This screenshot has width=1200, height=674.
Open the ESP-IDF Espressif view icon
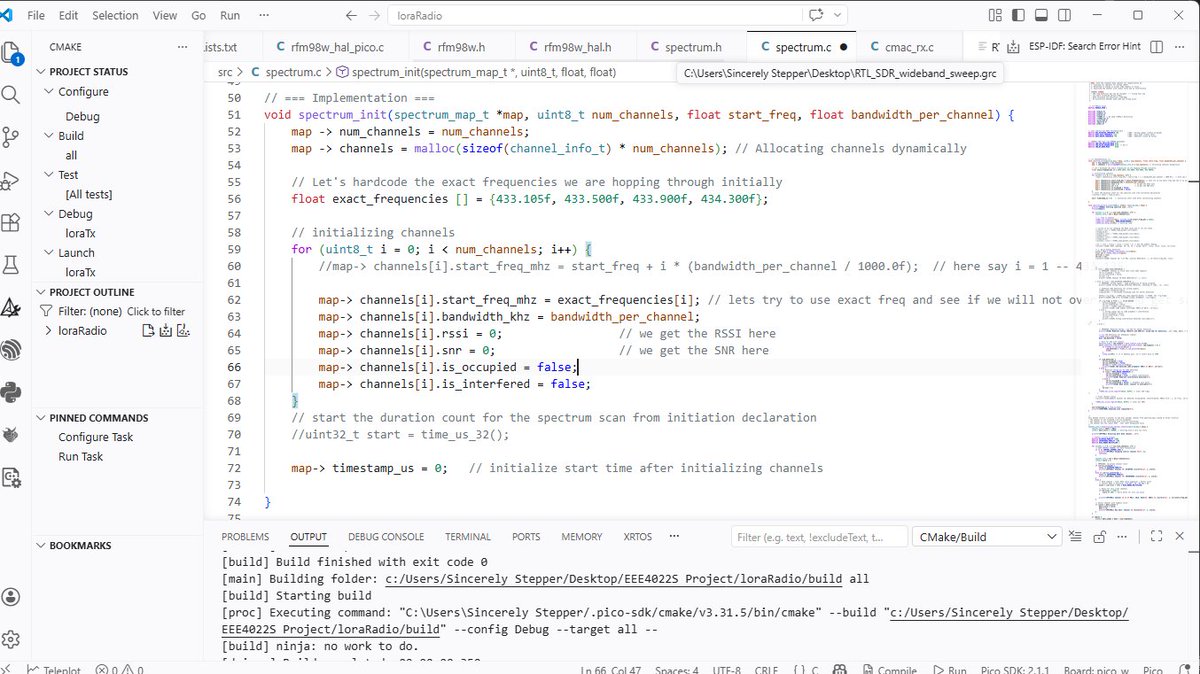(x=11, y=350)
